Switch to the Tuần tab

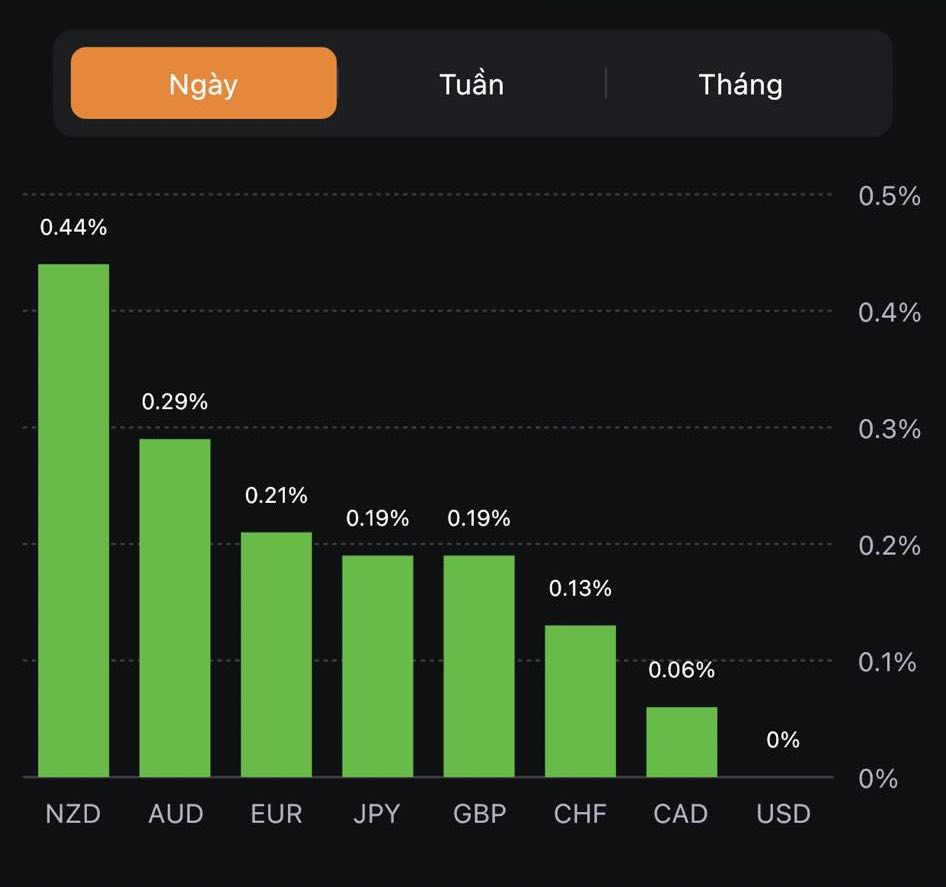click(471, 84)
